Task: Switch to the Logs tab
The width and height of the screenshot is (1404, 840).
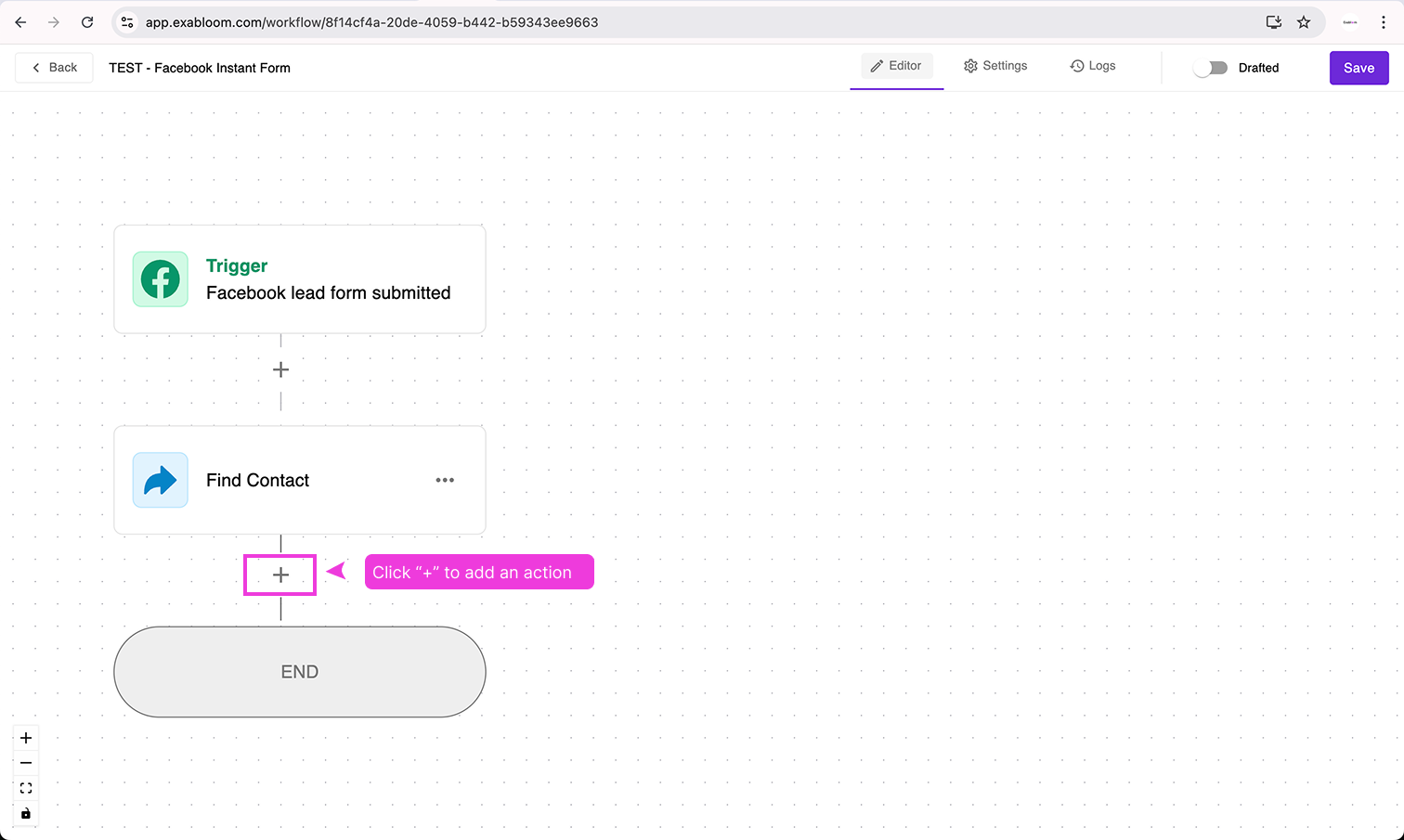Action: (x=1093, y=65)
